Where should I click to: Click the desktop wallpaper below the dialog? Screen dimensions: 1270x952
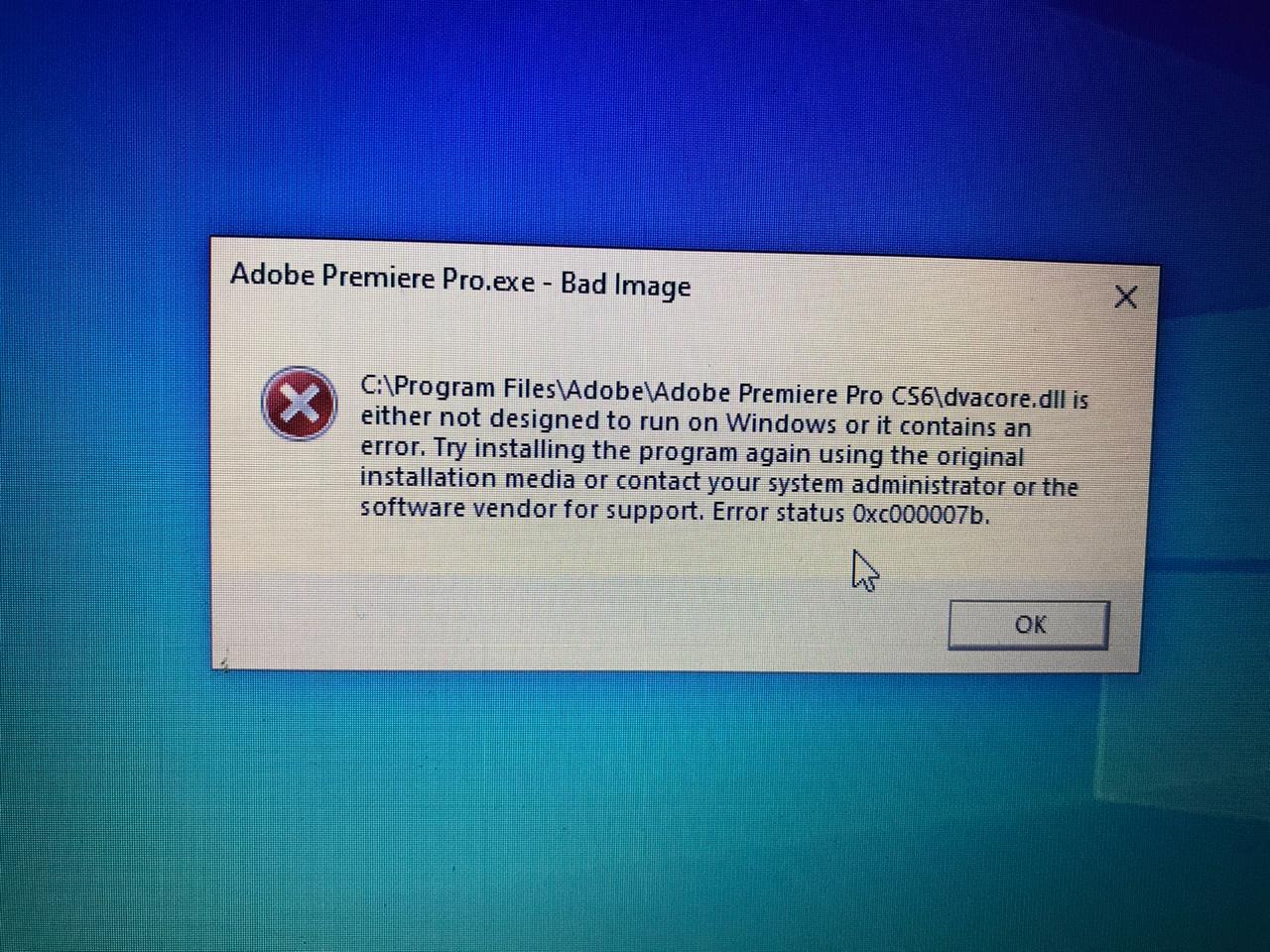pyautogui.click(x=635, y=813)
